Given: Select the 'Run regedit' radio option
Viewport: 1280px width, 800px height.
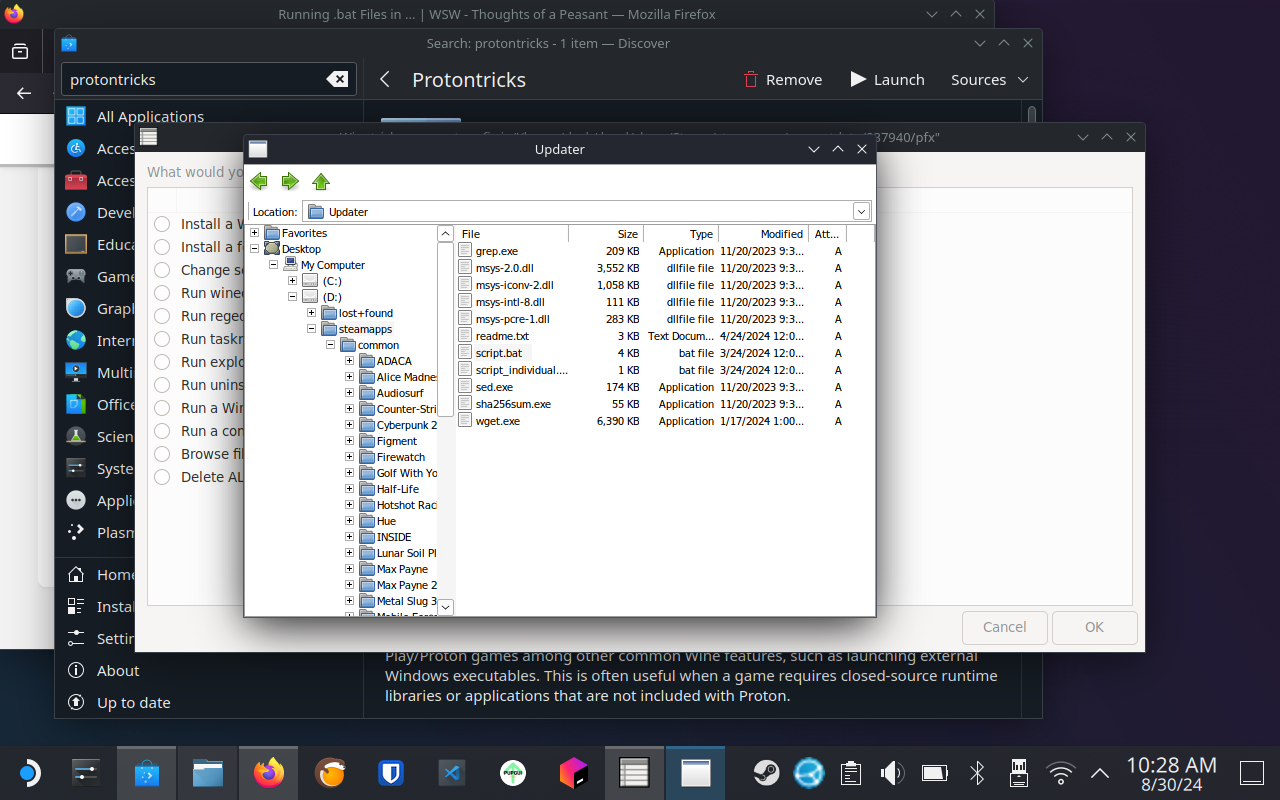Looking at the screenshot, I should tap(162, 316).
